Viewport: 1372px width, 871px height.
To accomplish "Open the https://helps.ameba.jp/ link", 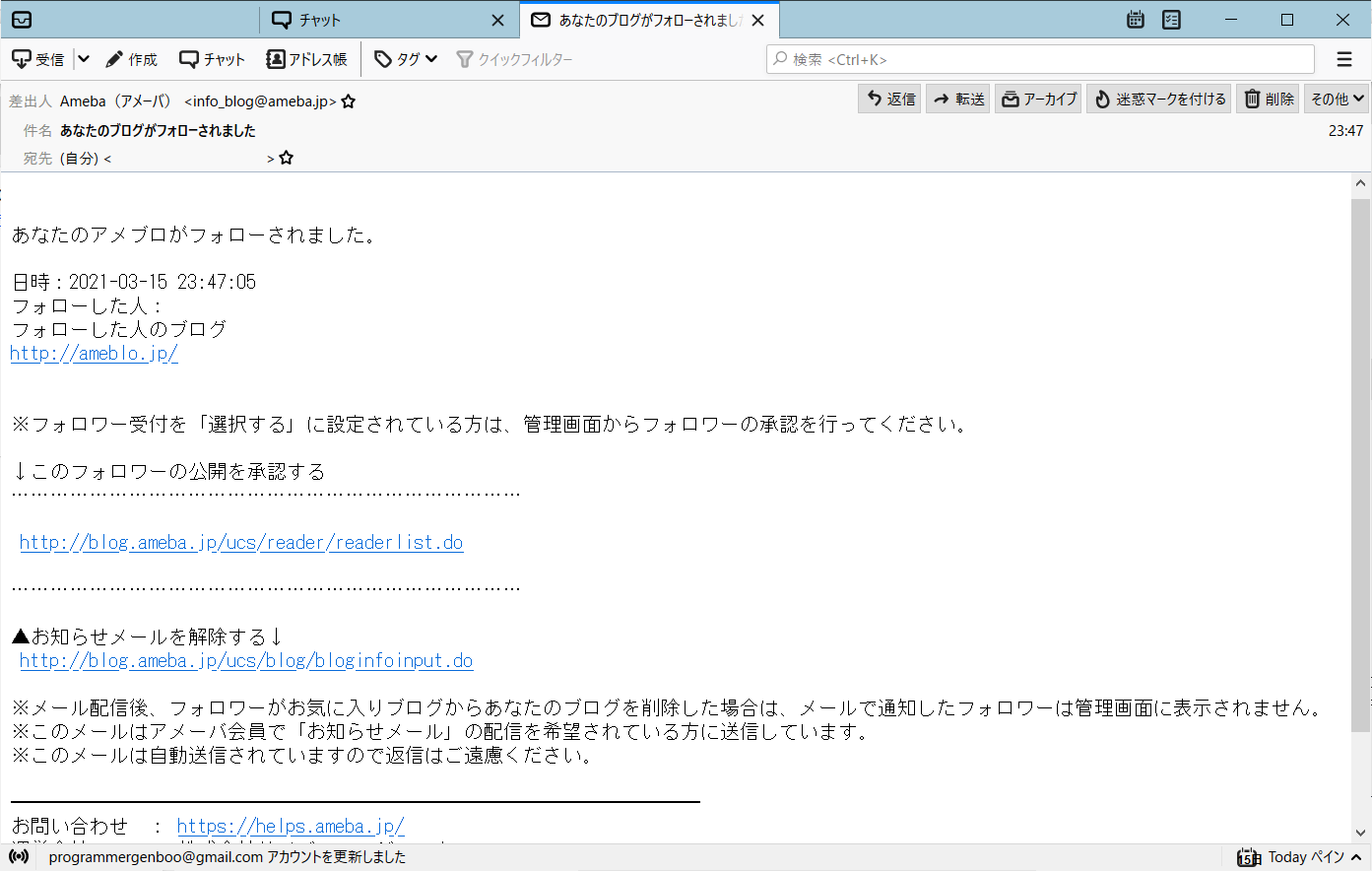I will (x=291, y=827).
